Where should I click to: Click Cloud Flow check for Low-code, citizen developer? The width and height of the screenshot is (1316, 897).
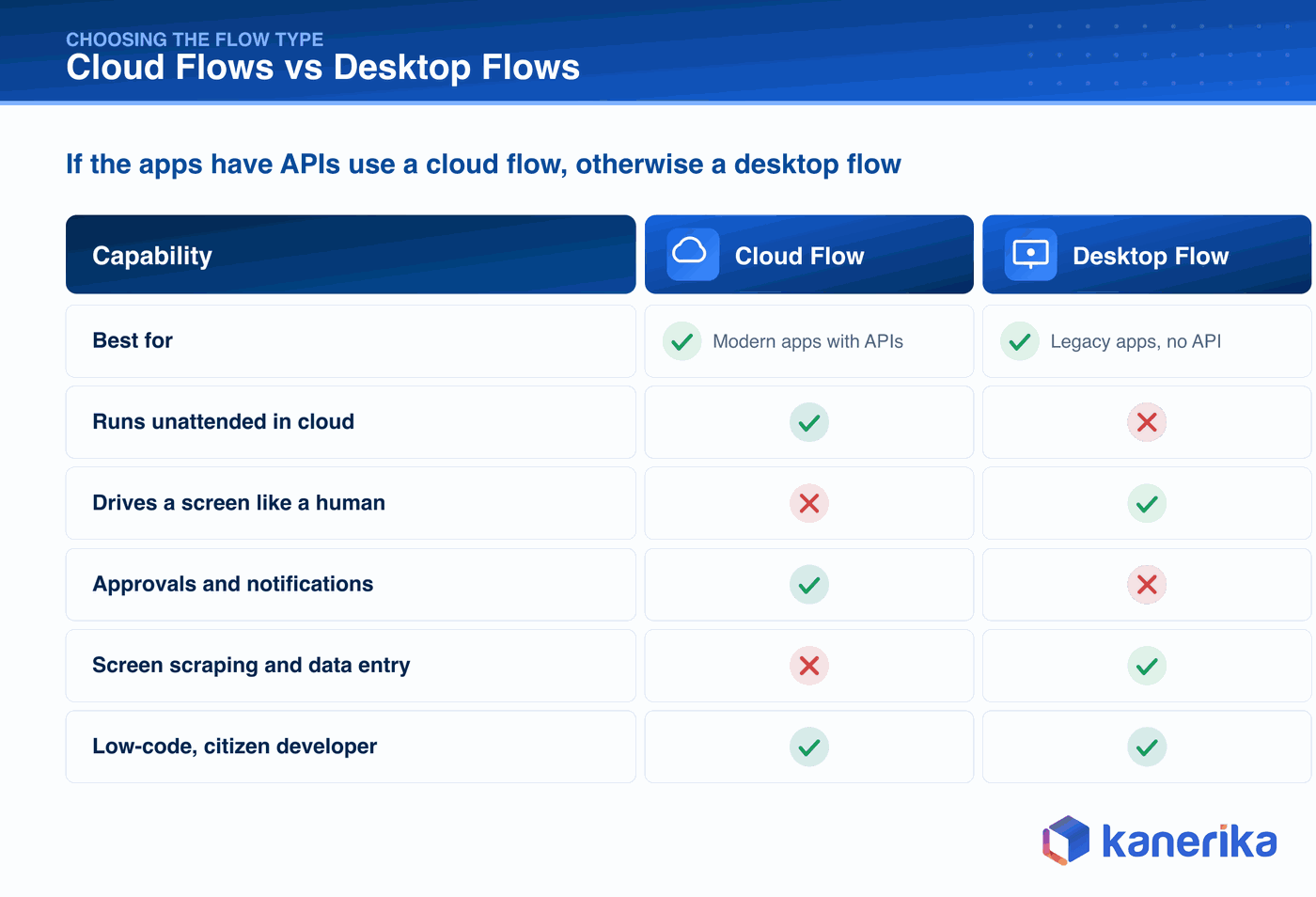pos(809,747)
